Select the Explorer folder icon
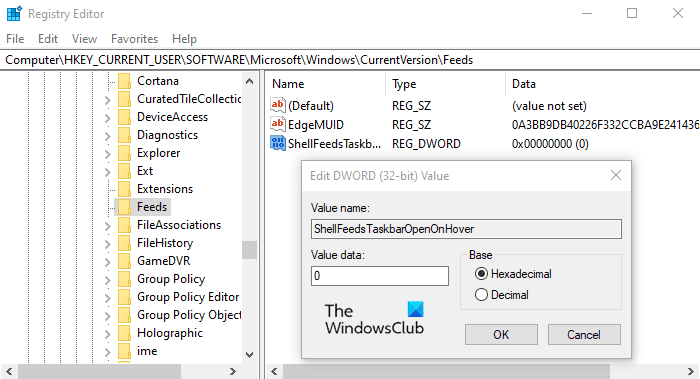Viewport: 700px width, 379px height. click(x=125, y=153)
